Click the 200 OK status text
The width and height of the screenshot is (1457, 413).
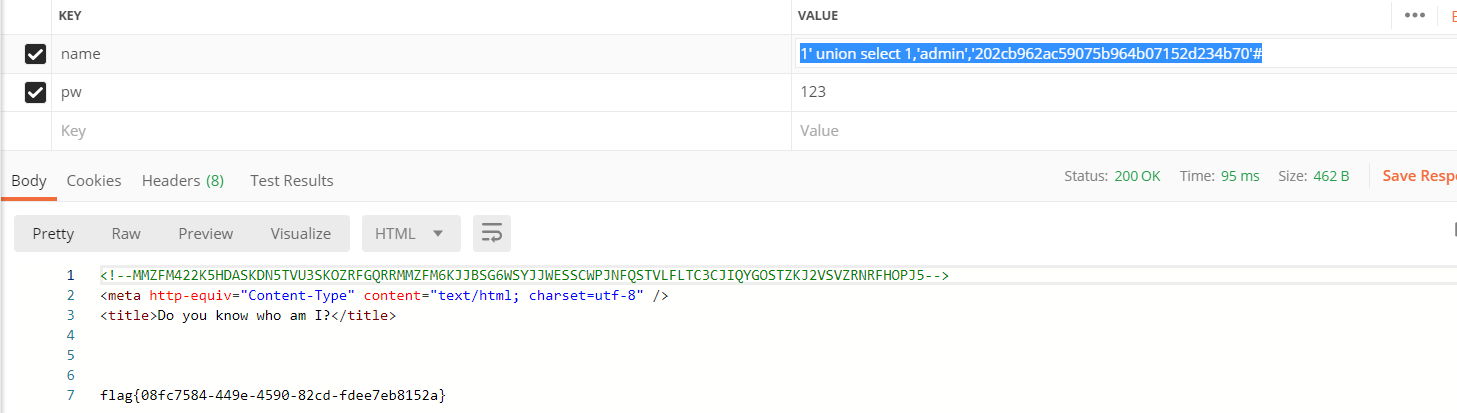[1138, 176]
